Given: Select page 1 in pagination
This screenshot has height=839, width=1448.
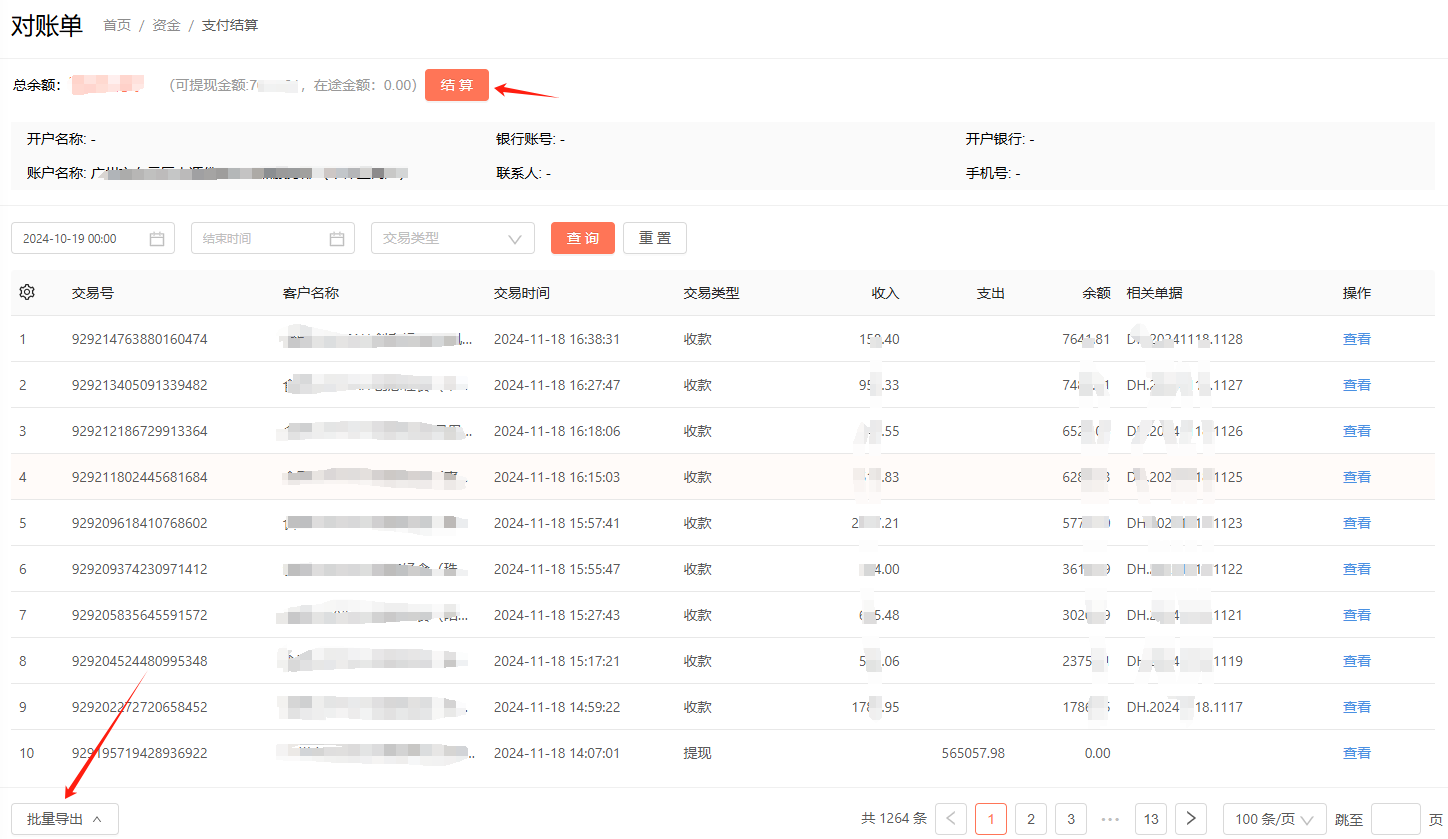Looking at the screenshot, I should coord(991,819).
